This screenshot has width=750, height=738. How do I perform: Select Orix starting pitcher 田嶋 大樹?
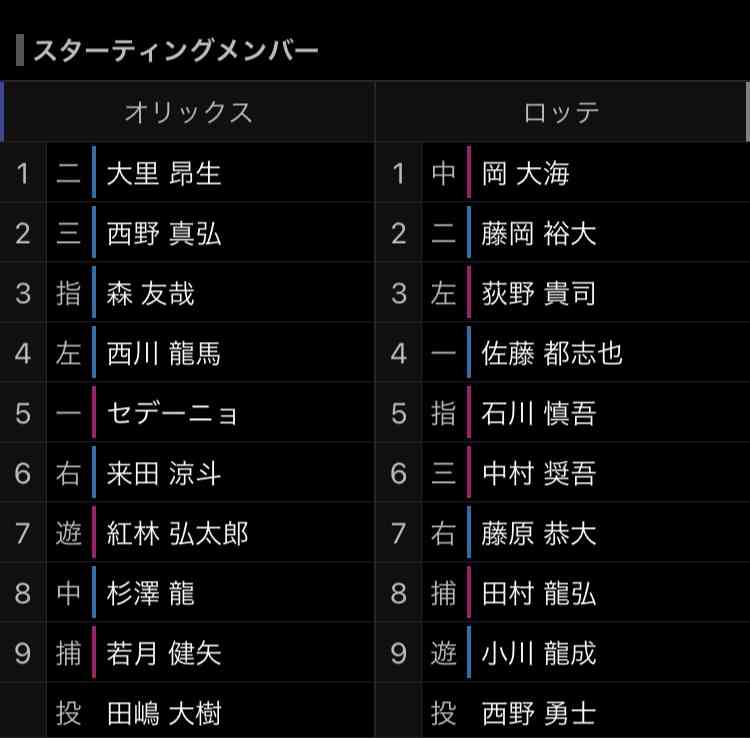164,713
